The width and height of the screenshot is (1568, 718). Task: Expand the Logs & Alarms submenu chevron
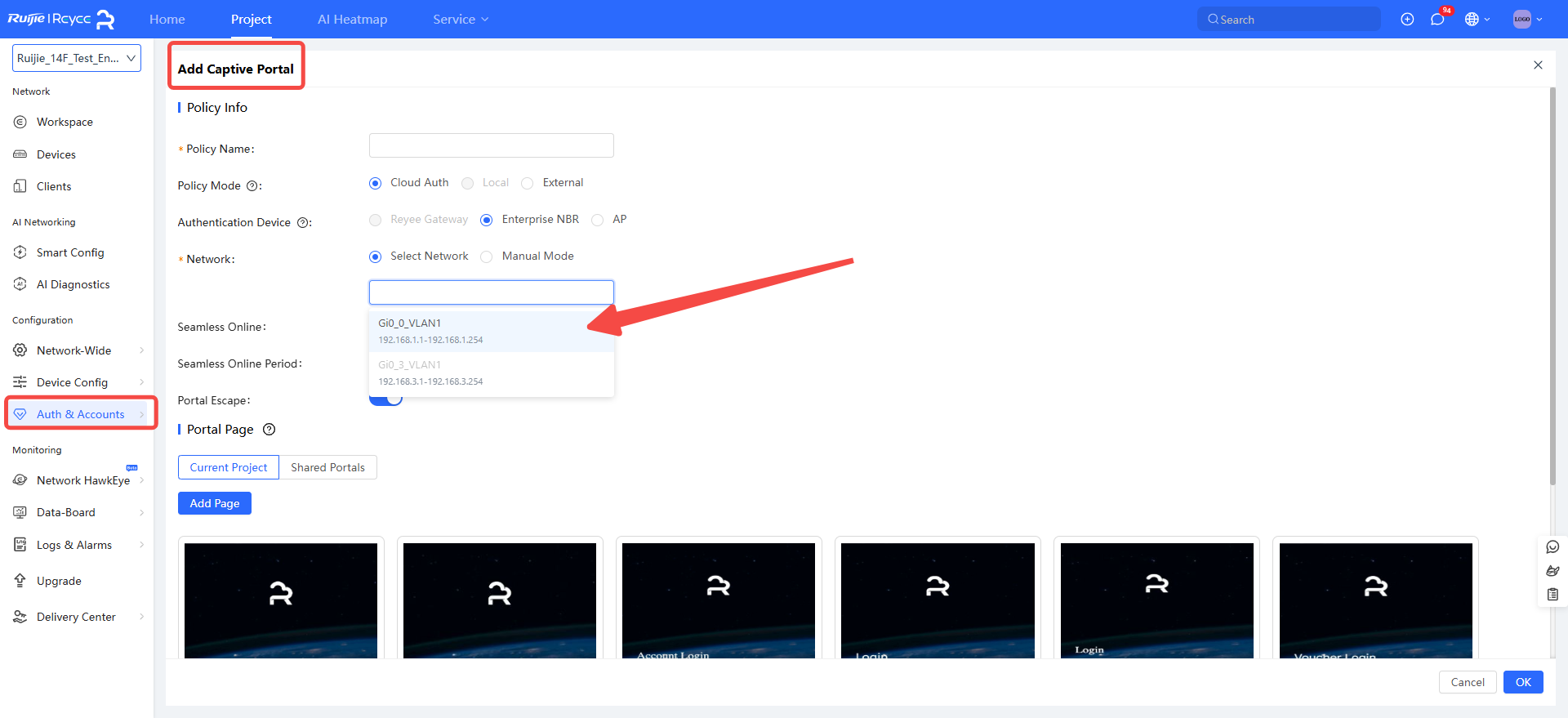(141, 545)
